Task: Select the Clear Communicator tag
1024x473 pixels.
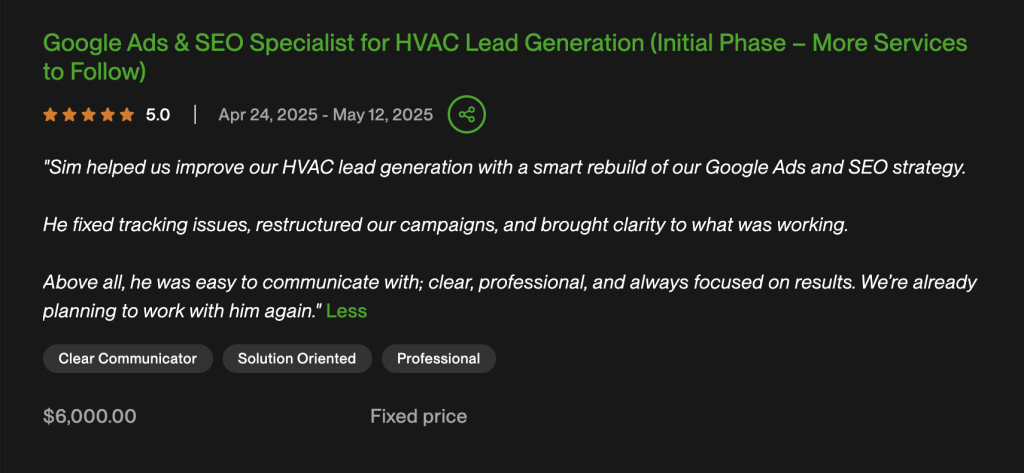Action: [x=128, y=358]
